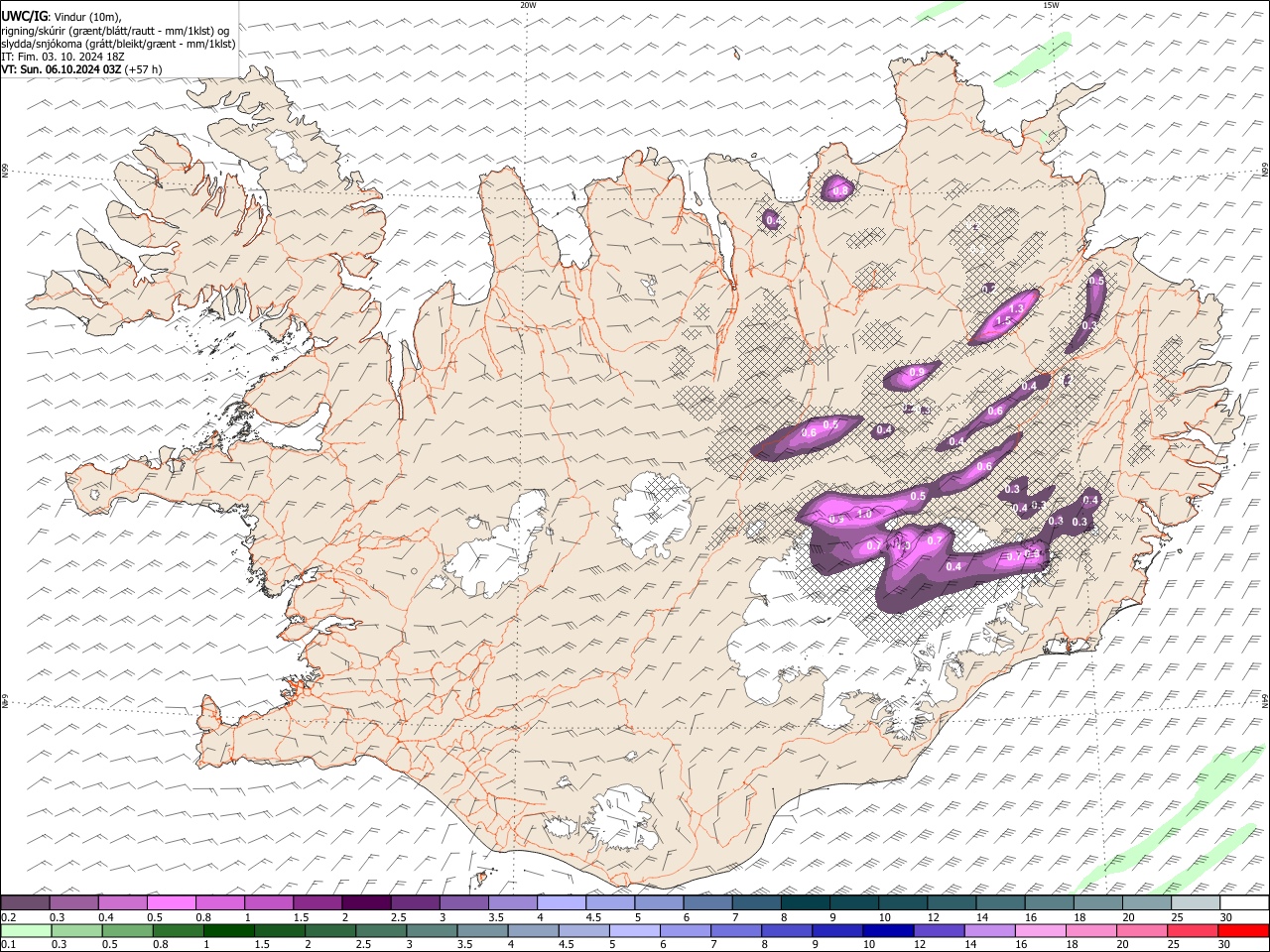This screenshot has width=1270, height=952.
Task: Select the '4.5' label under the upper legend row
Action: [x=593, y=917]
